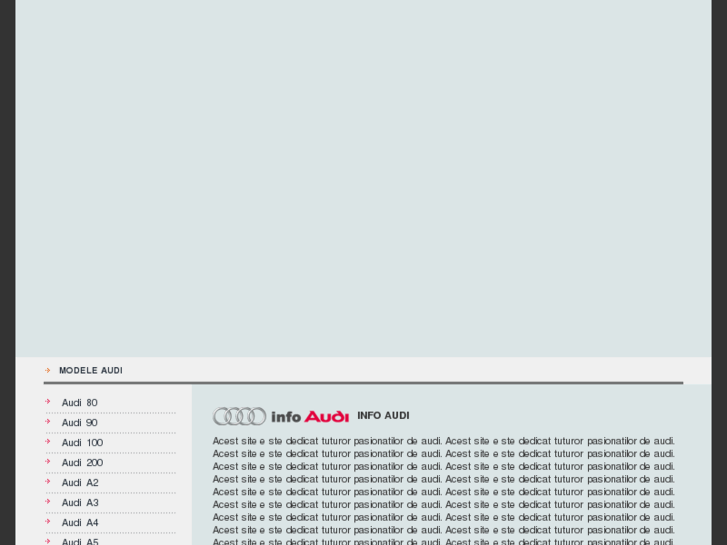727x545 pixels.
Task: Click the red arrow beside Audi 200
Action: click(x=48, y=461)
